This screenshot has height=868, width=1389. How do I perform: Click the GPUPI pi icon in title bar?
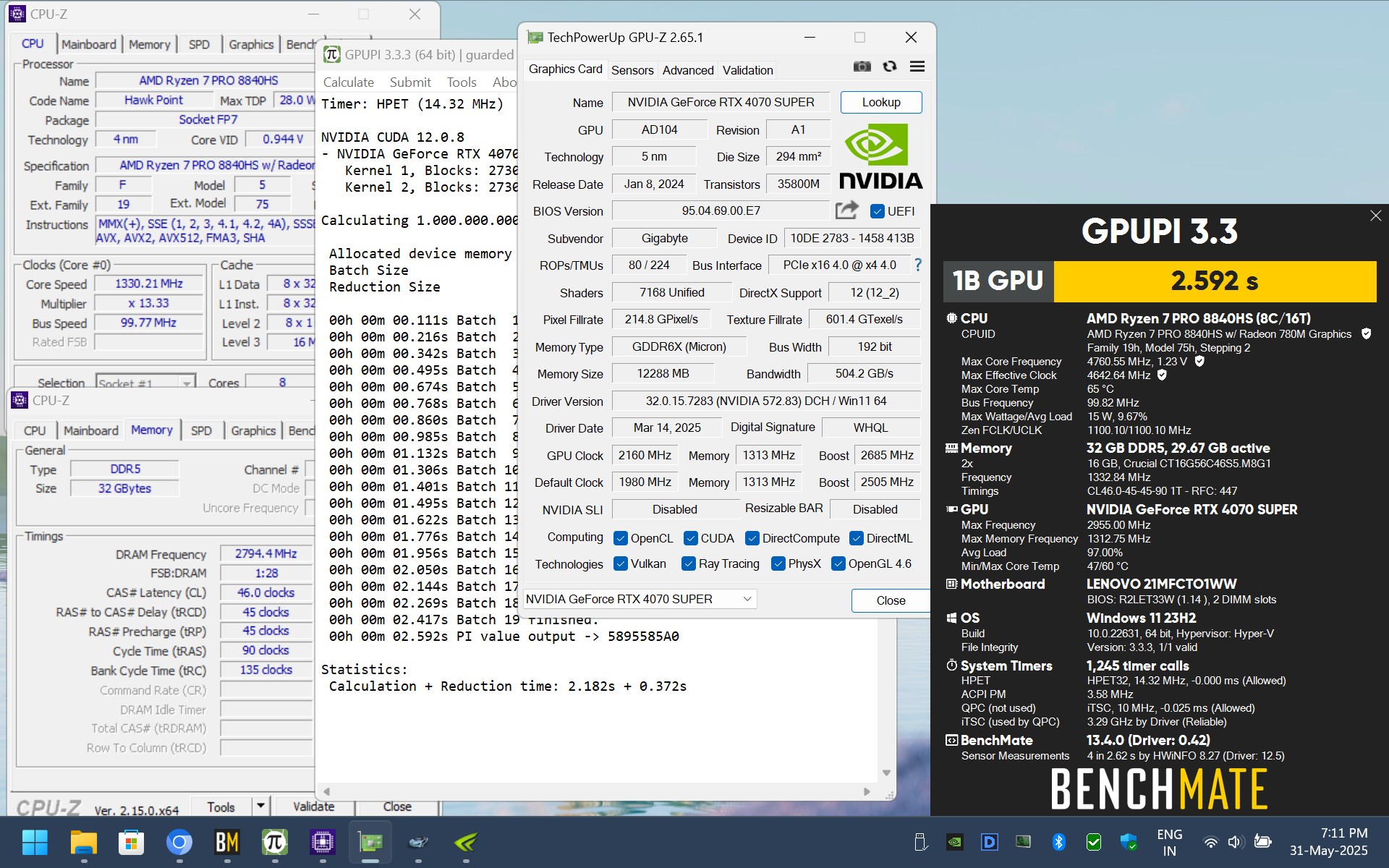point(331,54)
